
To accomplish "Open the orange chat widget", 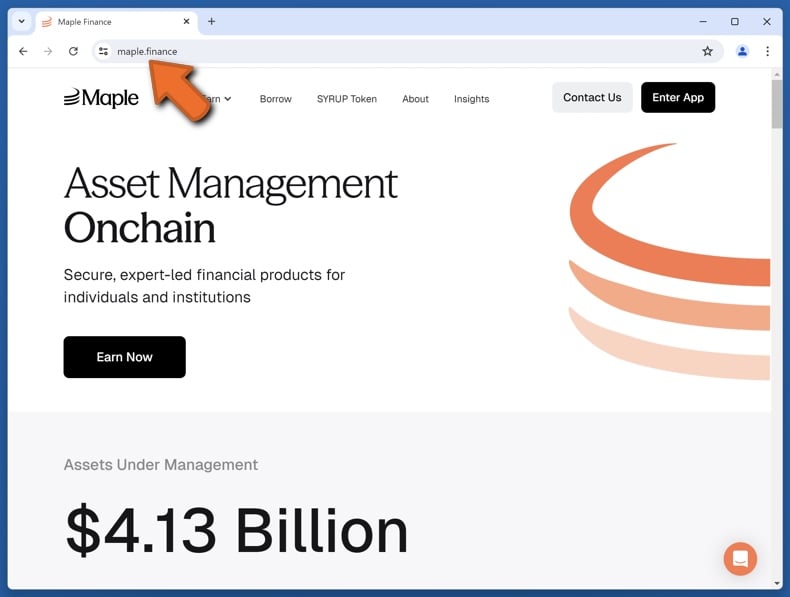I will [x=740, y=559].
